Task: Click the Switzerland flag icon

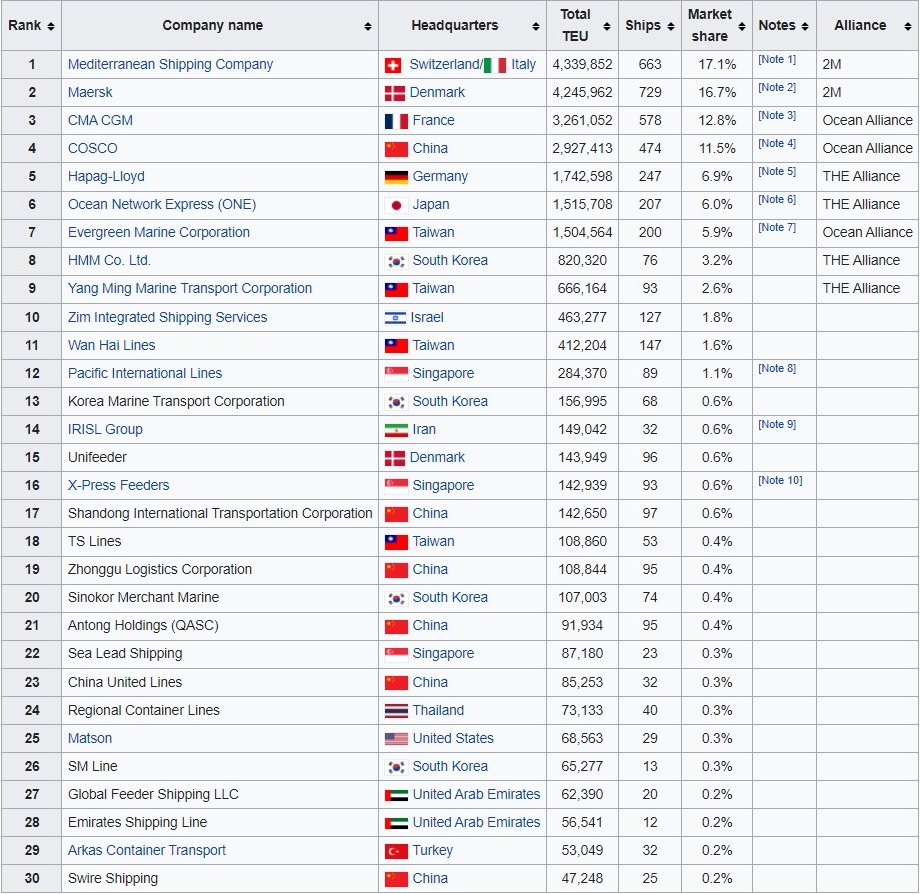Action: coord(393,65)
